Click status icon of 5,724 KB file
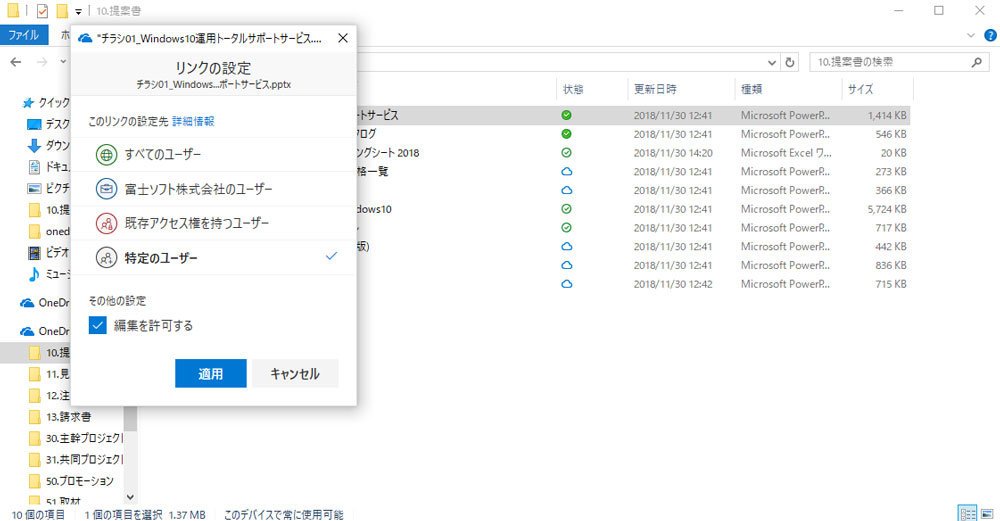Viewport: 1000px width, 521px height. click(x=566, y=209)
